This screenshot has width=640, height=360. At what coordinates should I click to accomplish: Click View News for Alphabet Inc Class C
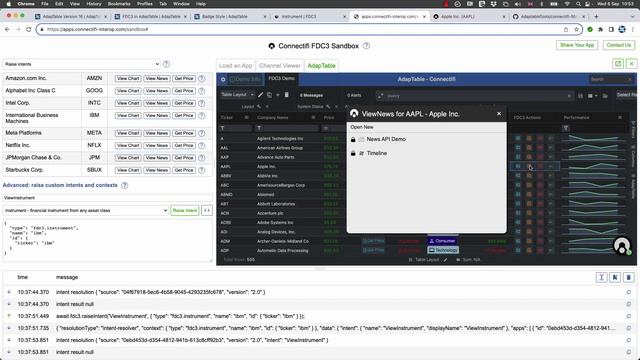pos(156,91)
